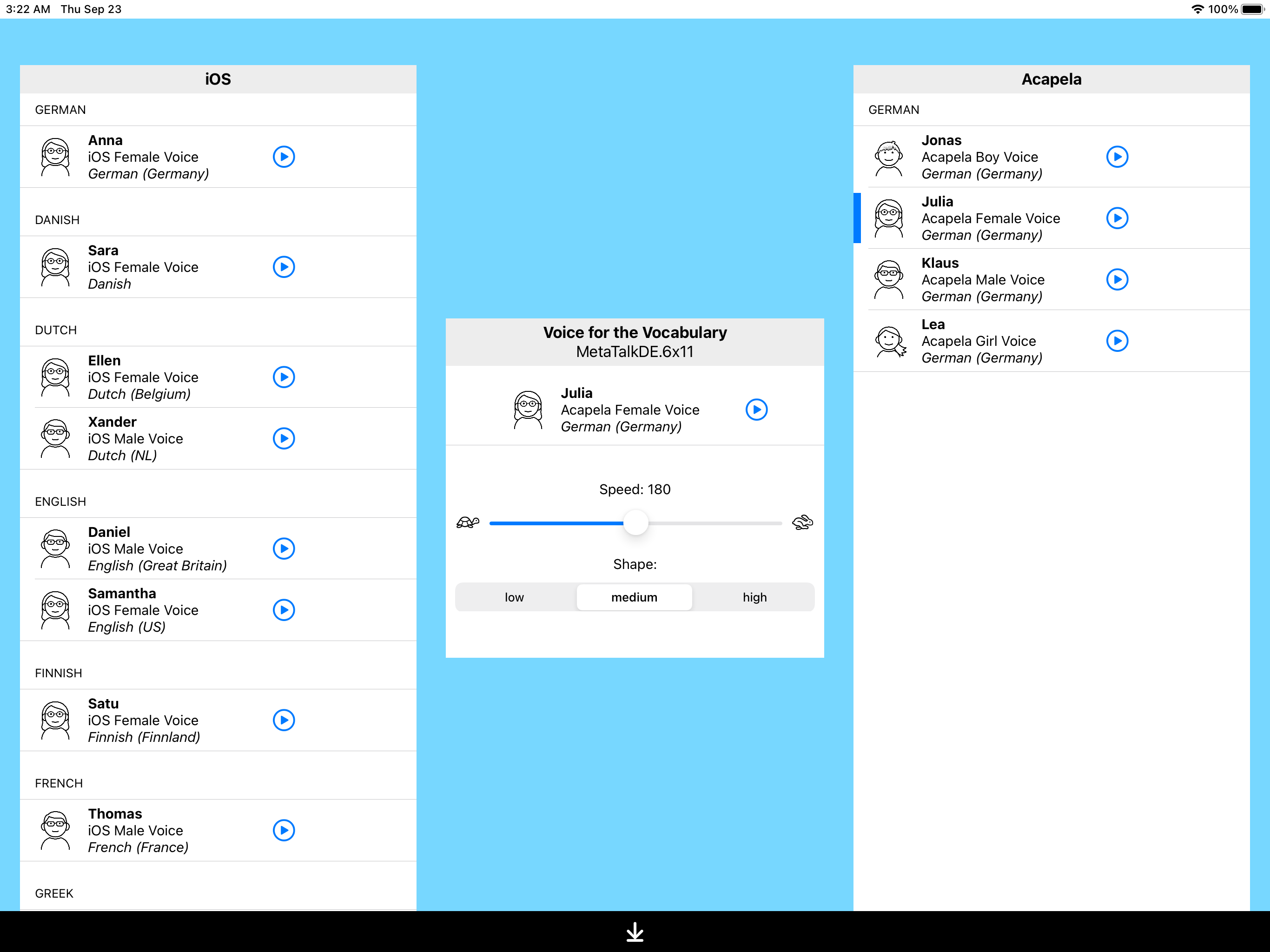
Task: Play Julia sample in Acapela list
Action: tap(1117, 218)
